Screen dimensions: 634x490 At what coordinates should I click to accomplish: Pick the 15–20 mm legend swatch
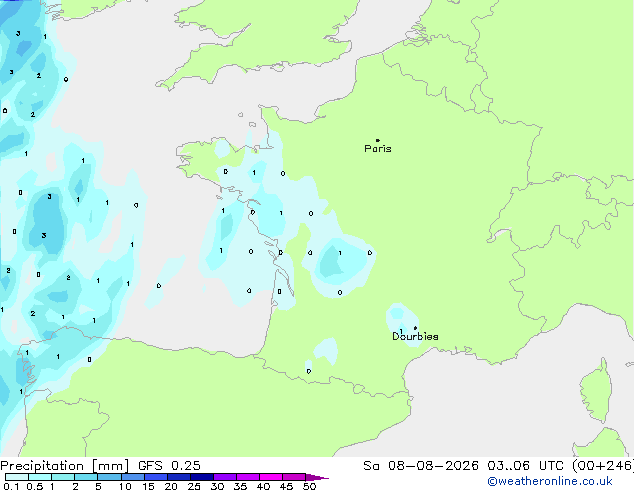click(156, 477)
